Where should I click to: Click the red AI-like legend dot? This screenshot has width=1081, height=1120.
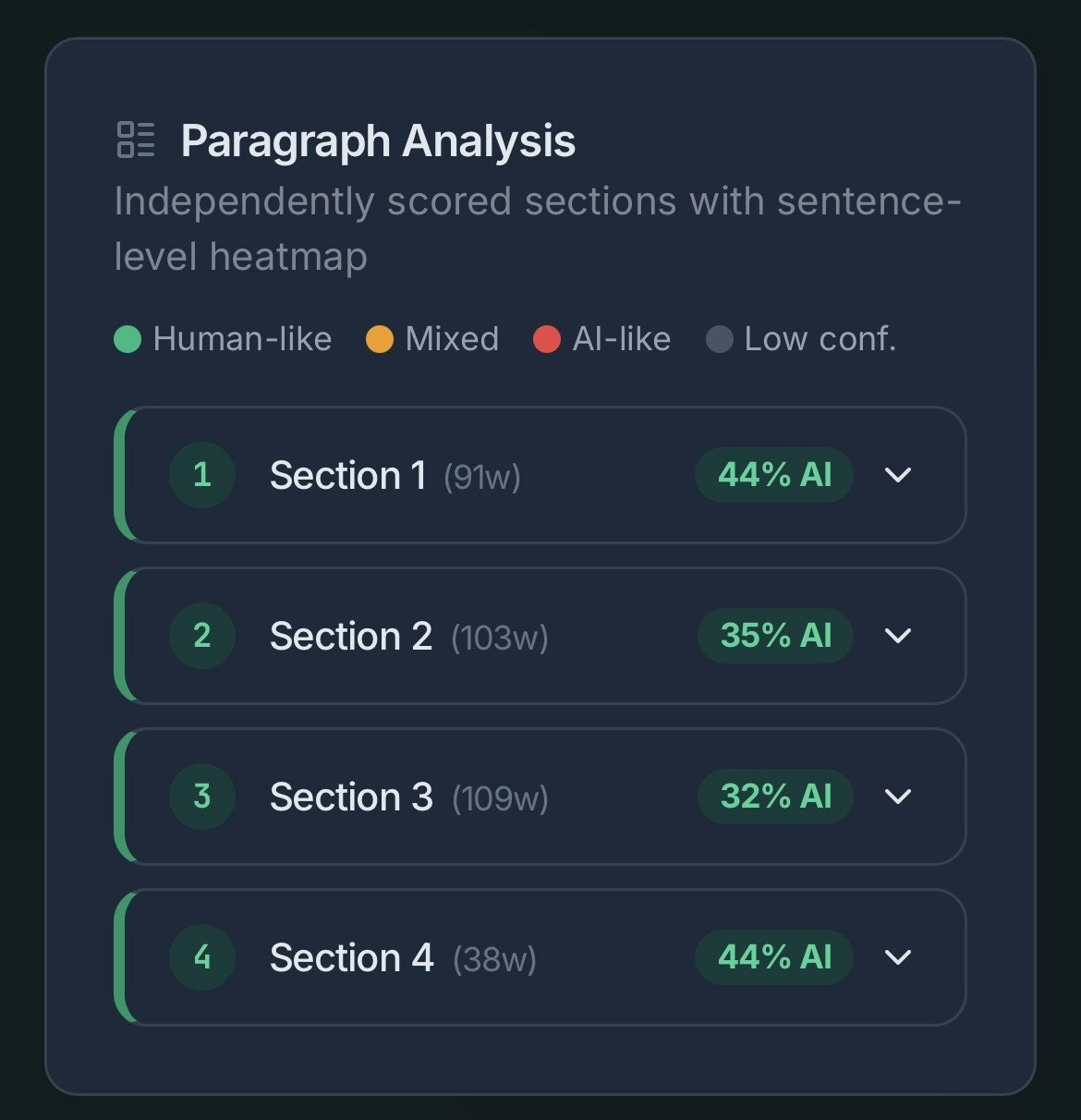[547, 339]
